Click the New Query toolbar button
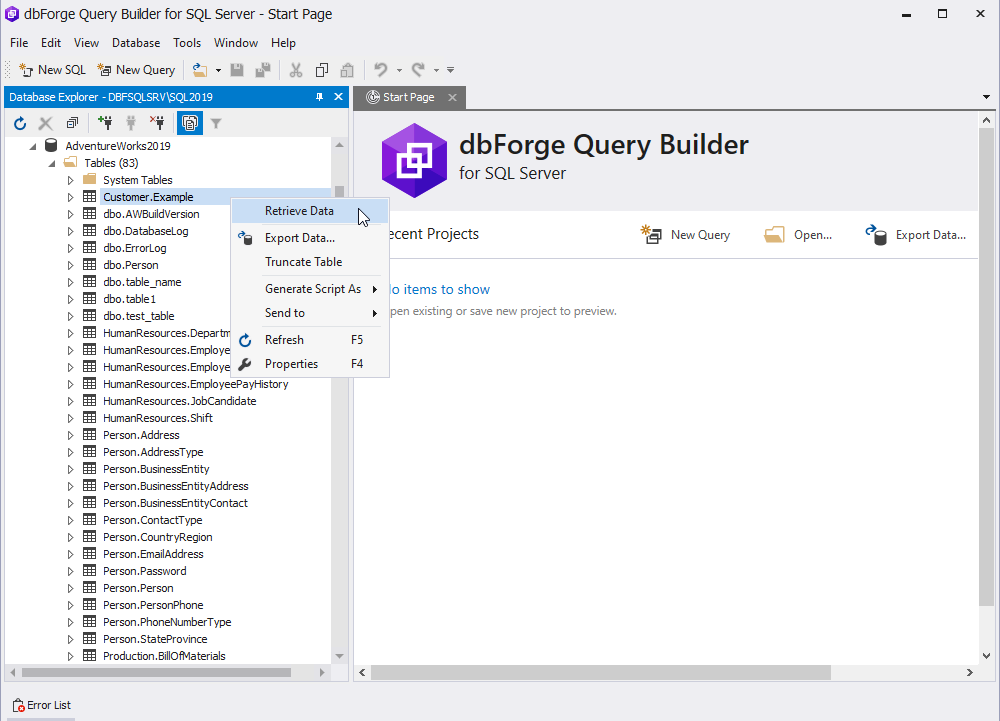 [136, 69]
